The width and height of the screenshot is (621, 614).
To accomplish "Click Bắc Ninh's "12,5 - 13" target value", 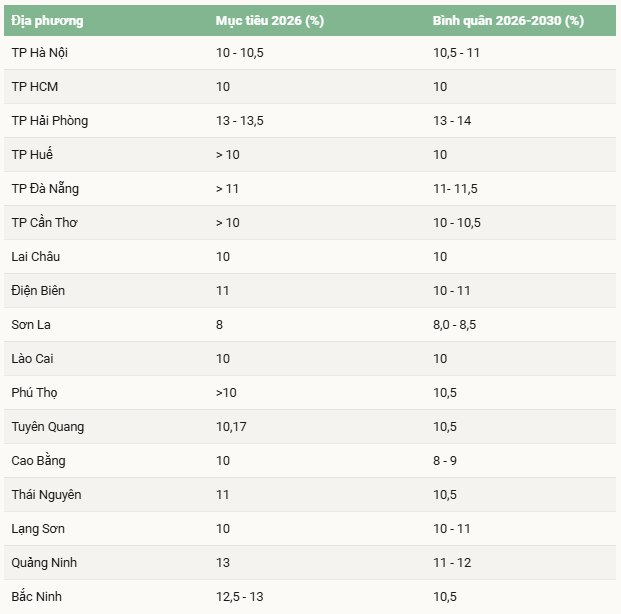I will point(240,597).
